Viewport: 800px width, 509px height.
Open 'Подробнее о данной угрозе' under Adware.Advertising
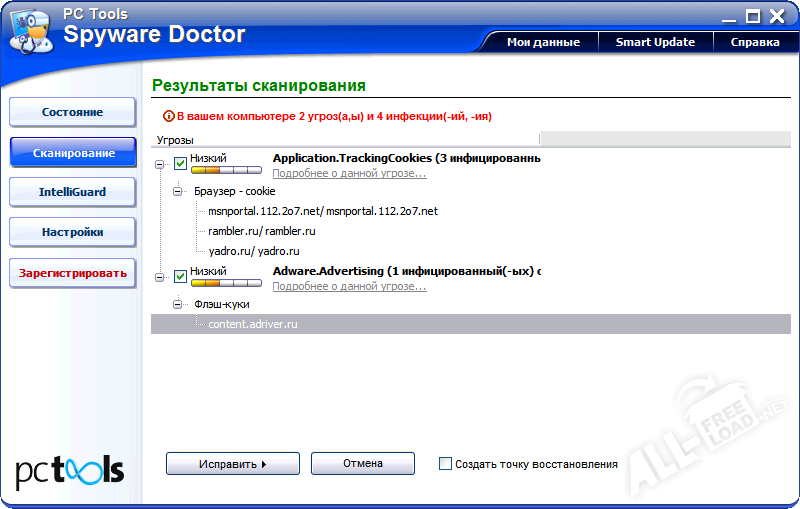point(349,287)
